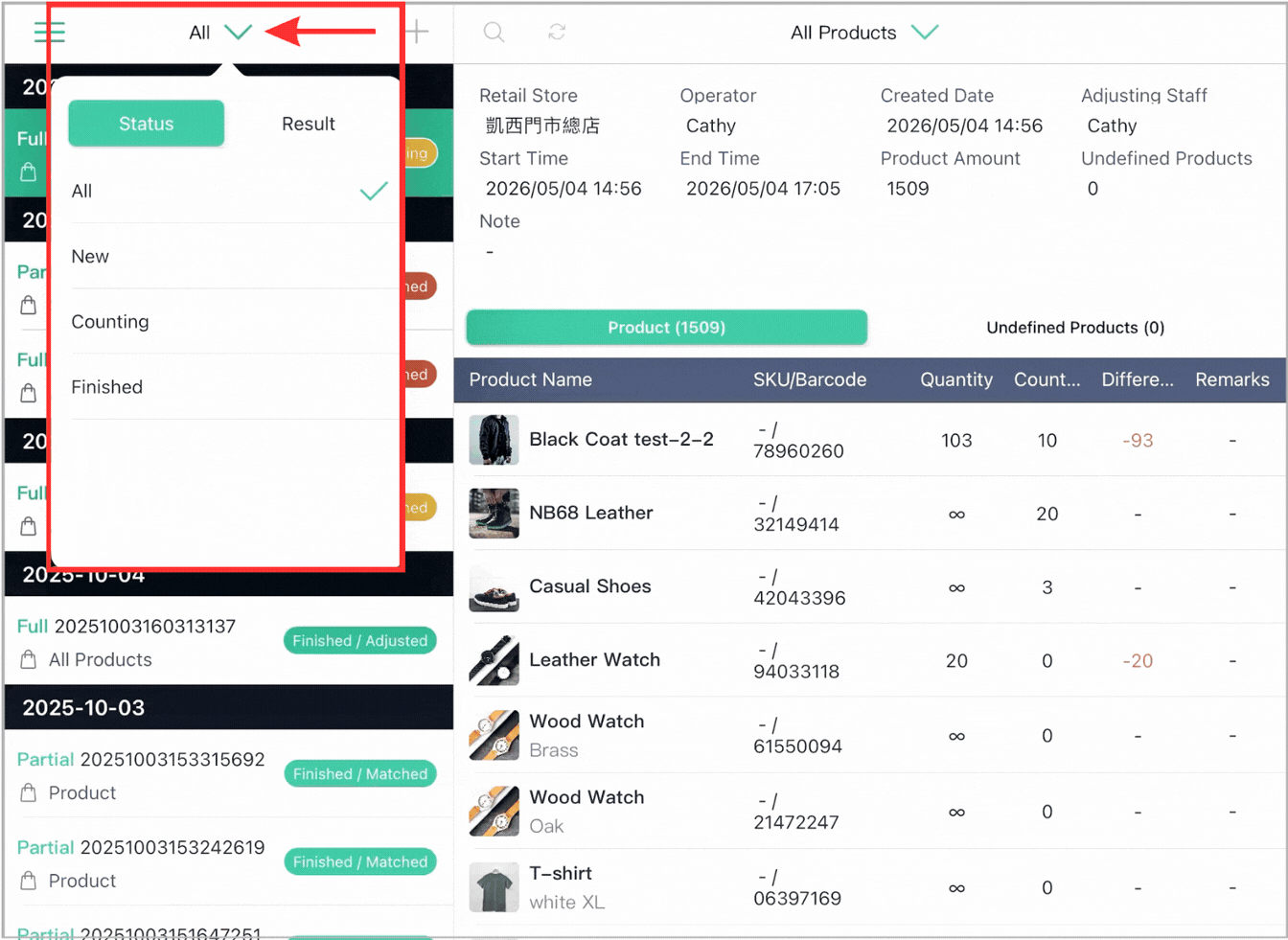Viewport: 1288px width, 940px height.
Task: Click the search magnifier icon
Action: (494, 33)
